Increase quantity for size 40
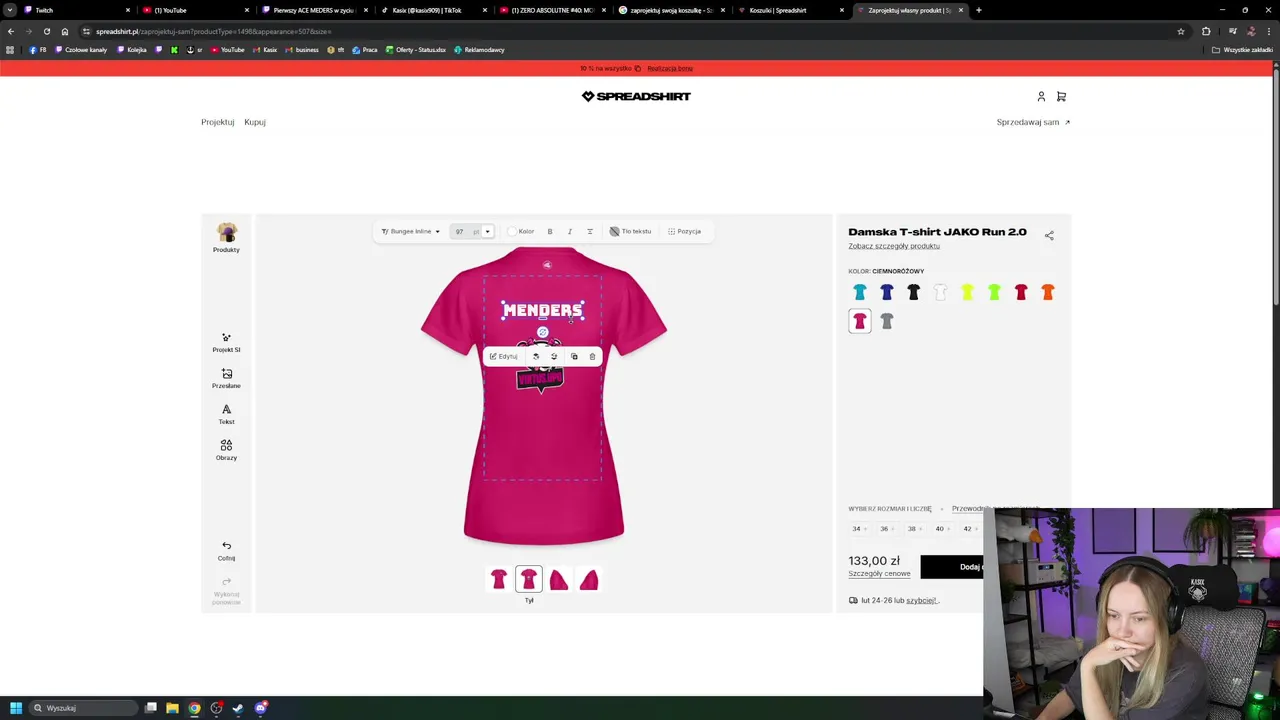The image size is (1280, 720). (x=950, y=528)
